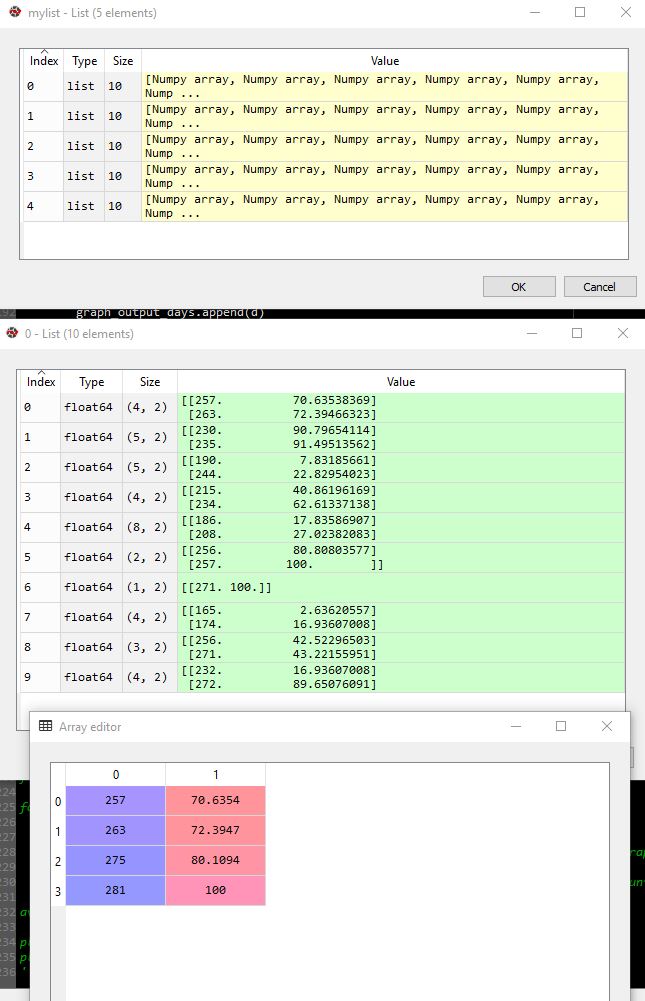Maximize the Array editor window
Image resolution: width=645 pixels, height=1001 pixels.
[561, 726]
